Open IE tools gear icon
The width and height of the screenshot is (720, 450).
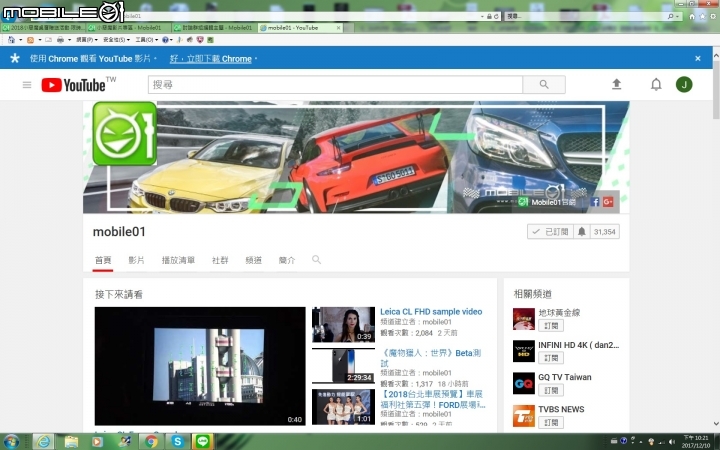[x=713, y=17]
